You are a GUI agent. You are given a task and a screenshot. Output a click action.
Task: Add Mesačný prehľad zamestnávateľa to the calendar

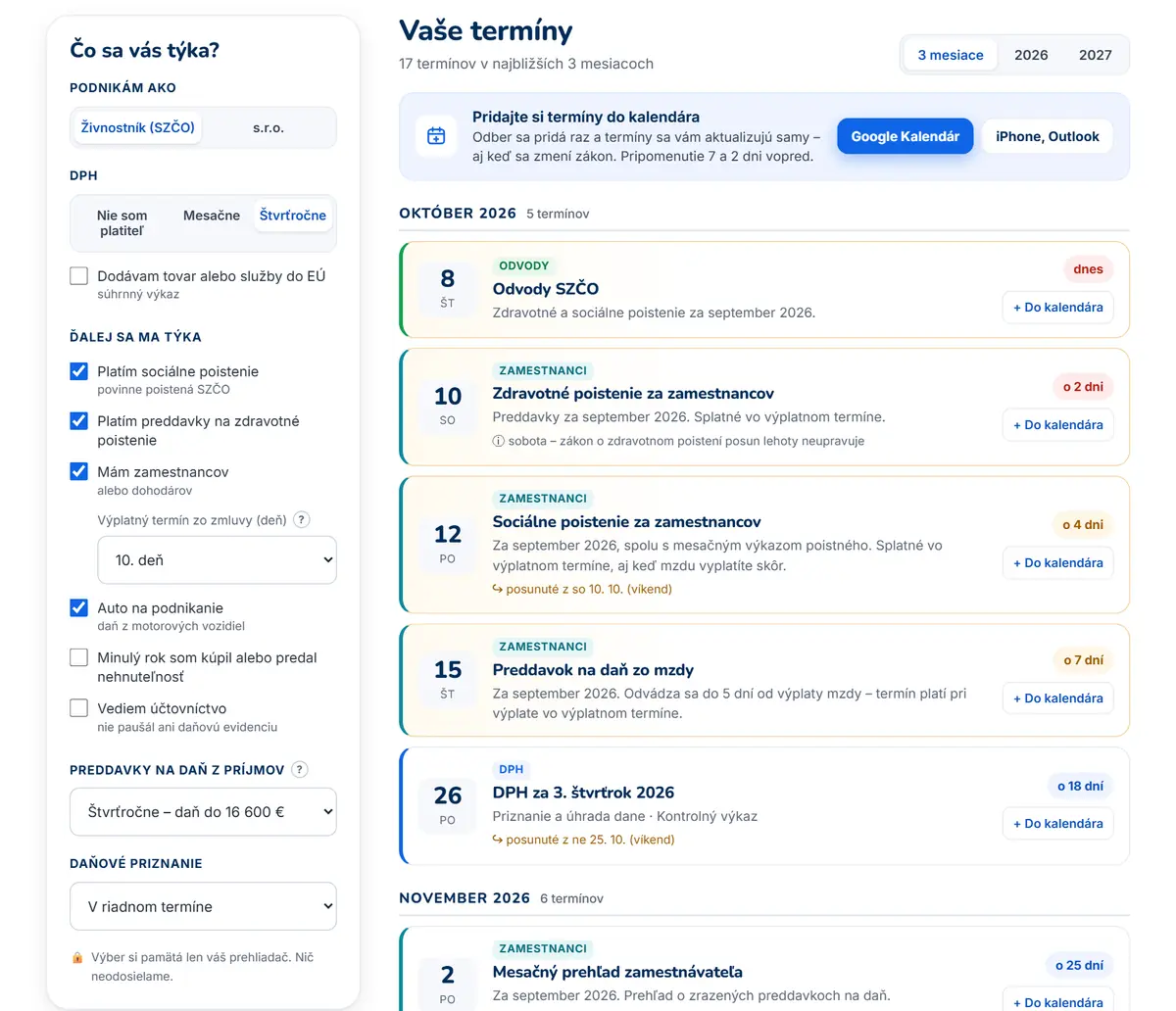(x=1058, y=1000)
